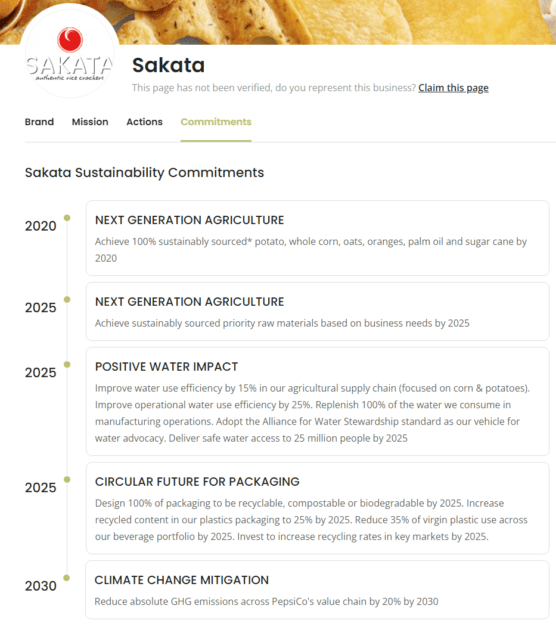
Task: Open the Commitments tab
Action: (x=216, y=122)
